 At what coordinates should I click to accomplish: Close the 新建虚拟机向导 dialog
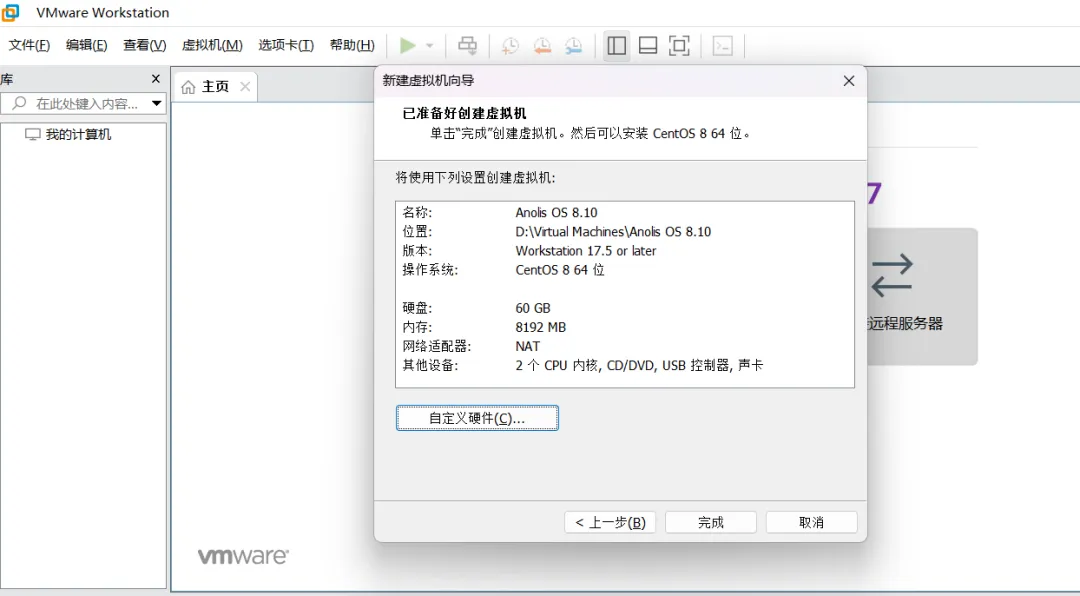(849, 81)
